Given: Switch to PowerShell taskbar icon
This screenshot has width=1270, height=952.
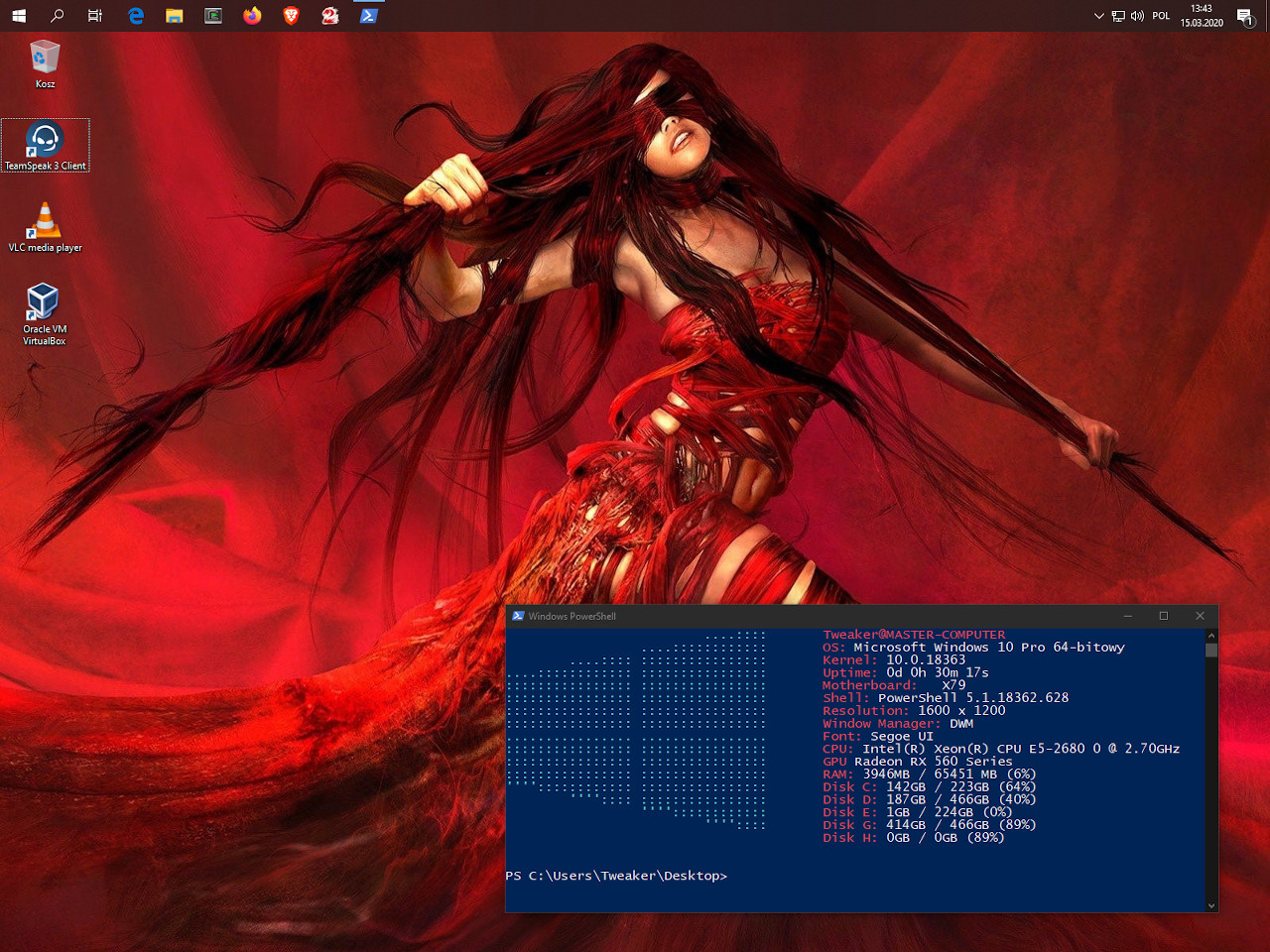Looking at the screenshot, I should pyautogui.click(x=368, y=16).
